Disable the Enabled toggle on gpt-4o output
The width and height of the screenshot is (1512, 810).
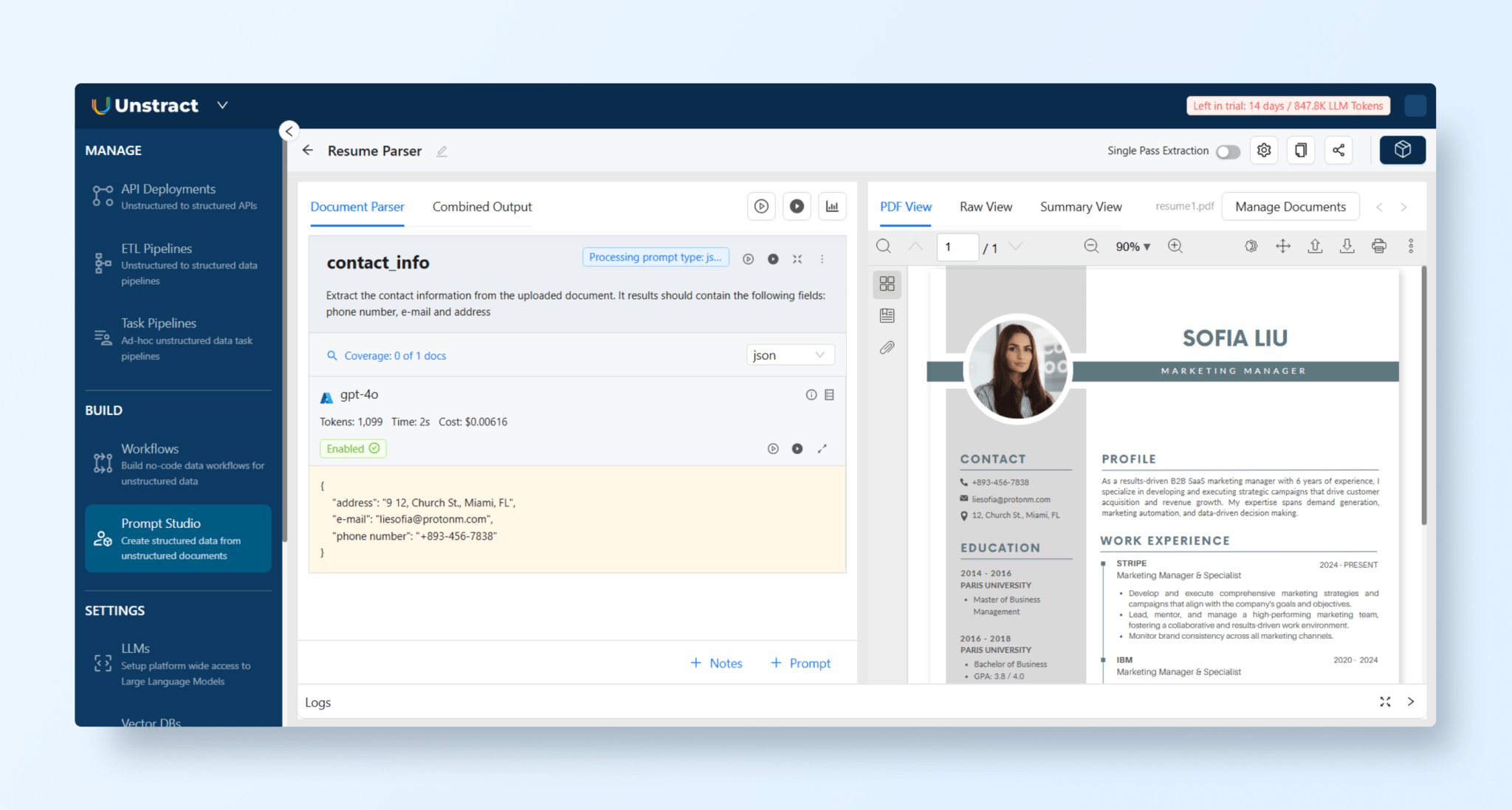click(353, 448)
